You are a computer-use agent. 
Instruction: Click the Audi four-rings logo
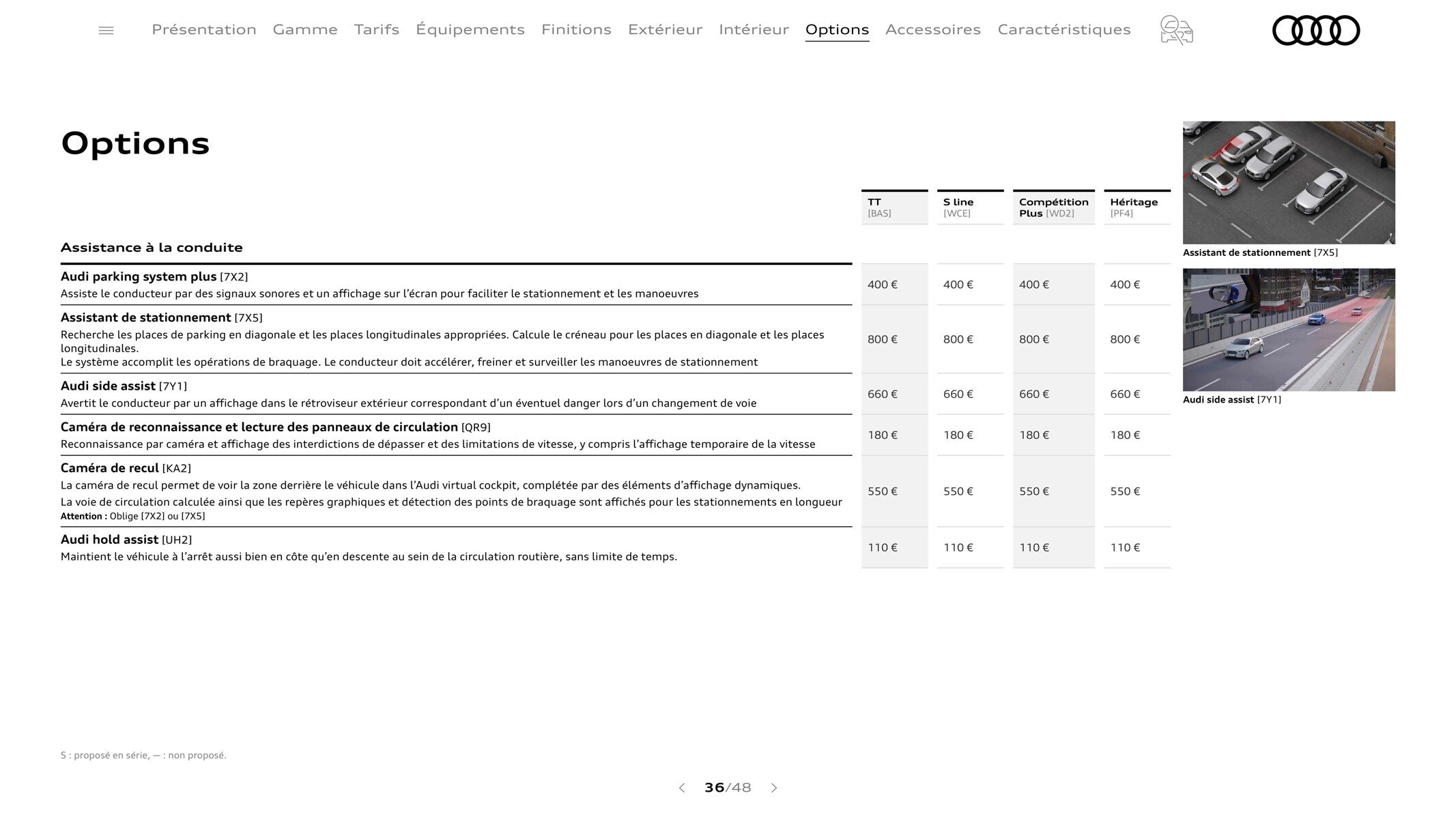[x=1316, y=30]
